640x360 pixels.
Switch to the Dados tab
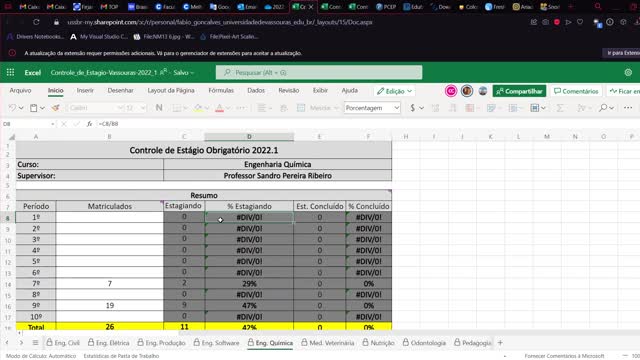(x=256, y=90)
